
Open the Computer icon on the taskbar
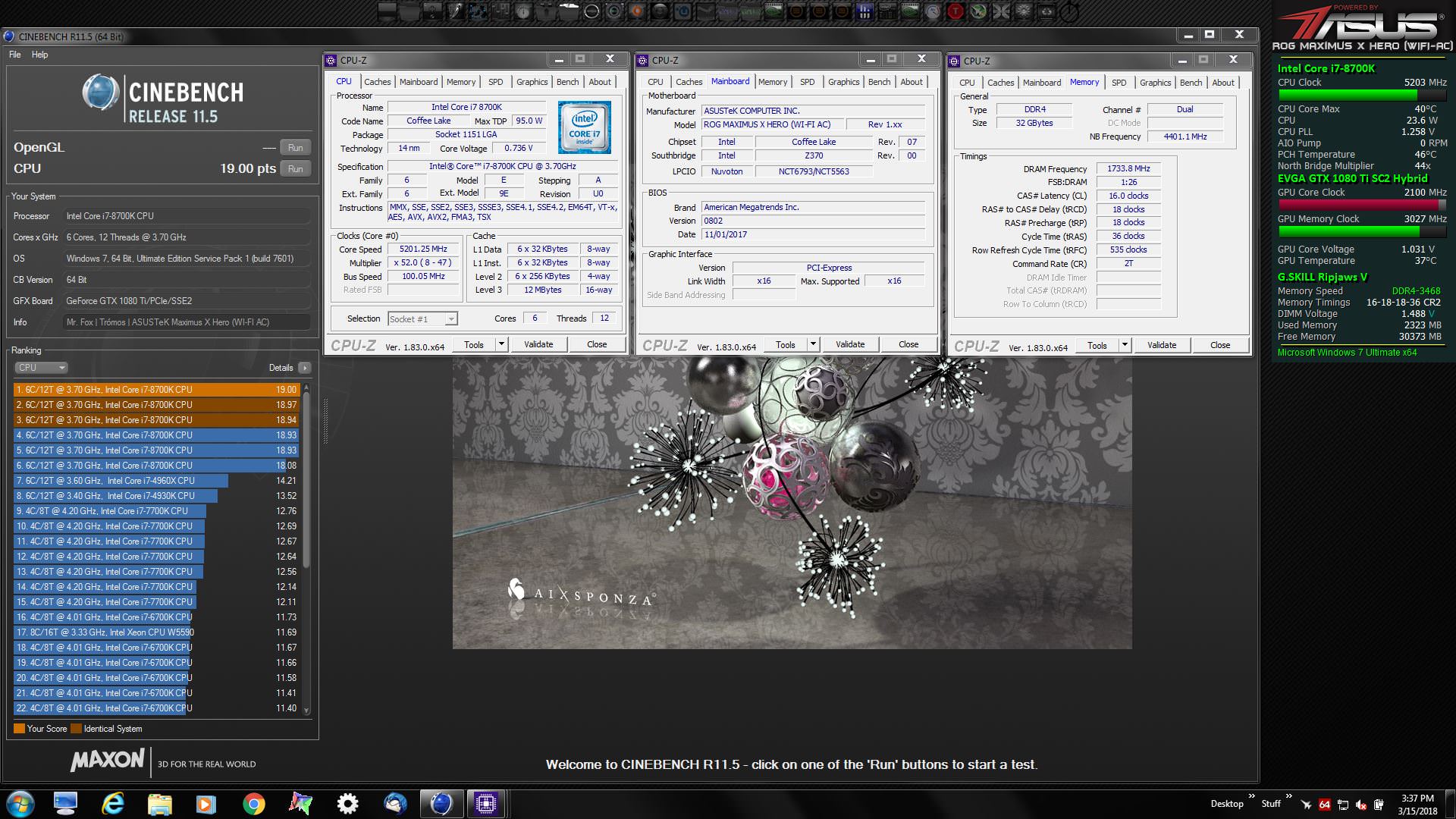click(x=66, y=804)
